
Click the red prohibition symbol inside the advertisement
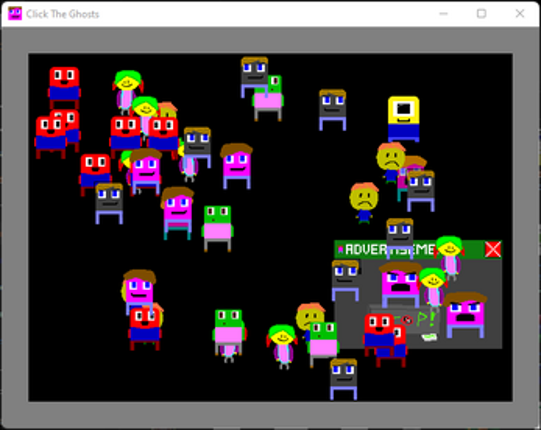point(407,320)
